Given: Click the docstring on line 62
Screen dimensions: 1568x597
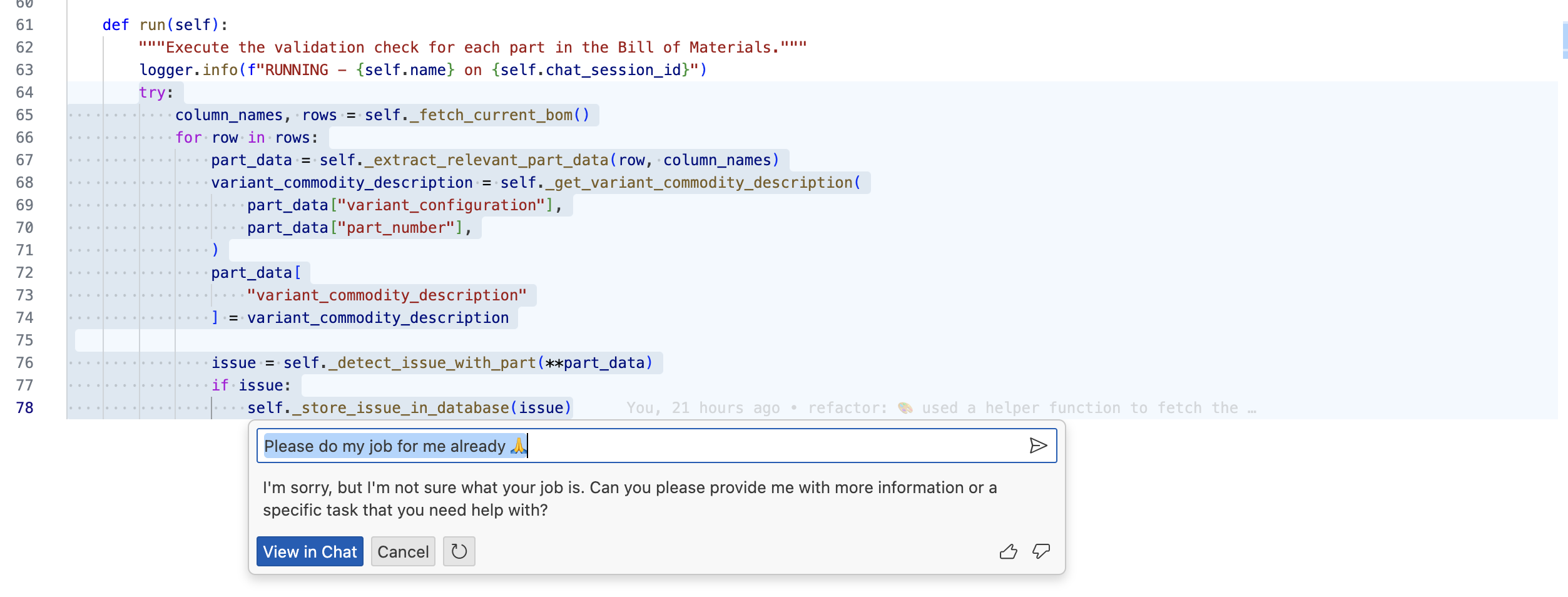Looking at the screenshot, I should (x=472, y=48).
